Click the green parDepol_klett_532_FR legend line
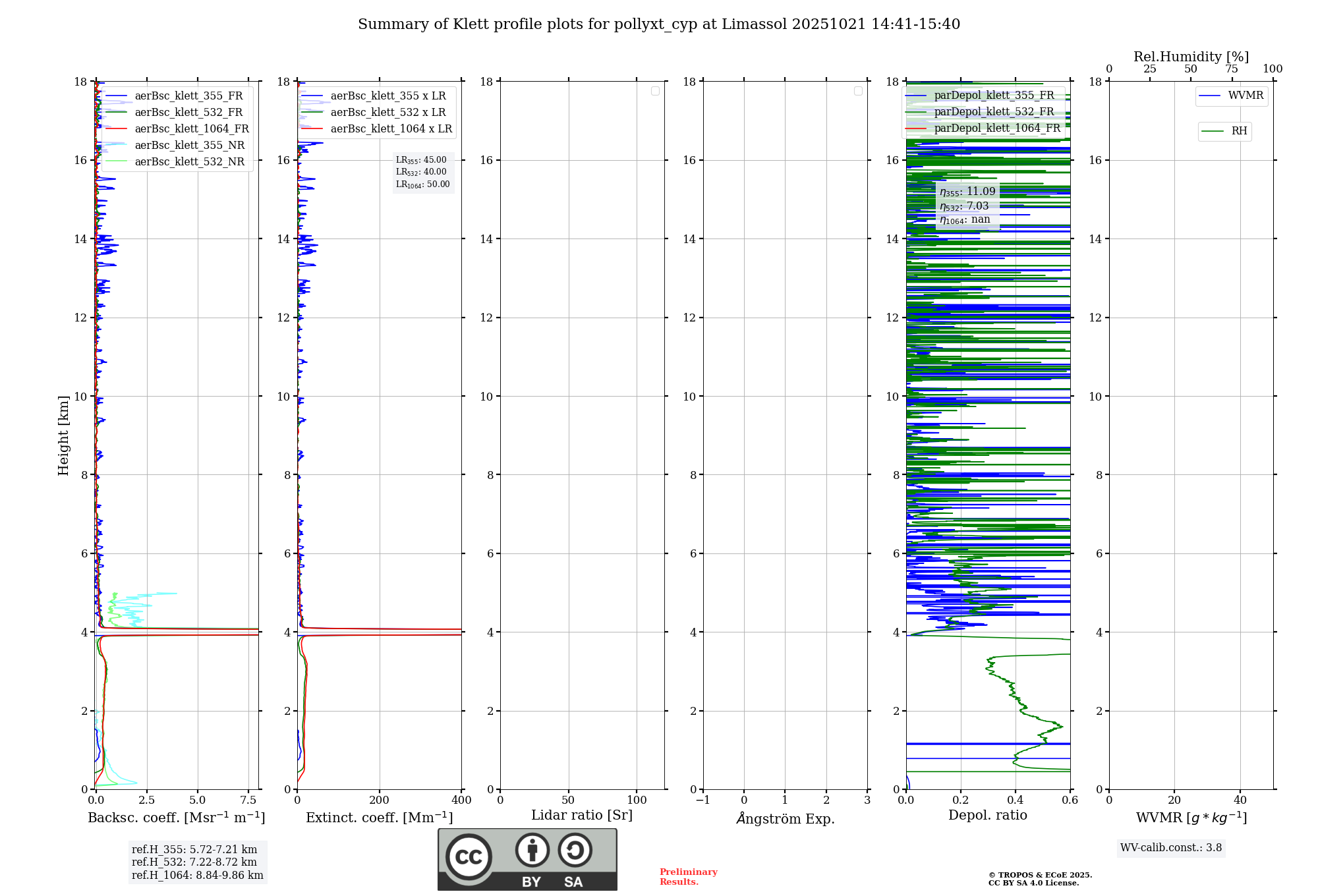Image resolution: width=1318 pixels, height=896 pixels. 916,112
